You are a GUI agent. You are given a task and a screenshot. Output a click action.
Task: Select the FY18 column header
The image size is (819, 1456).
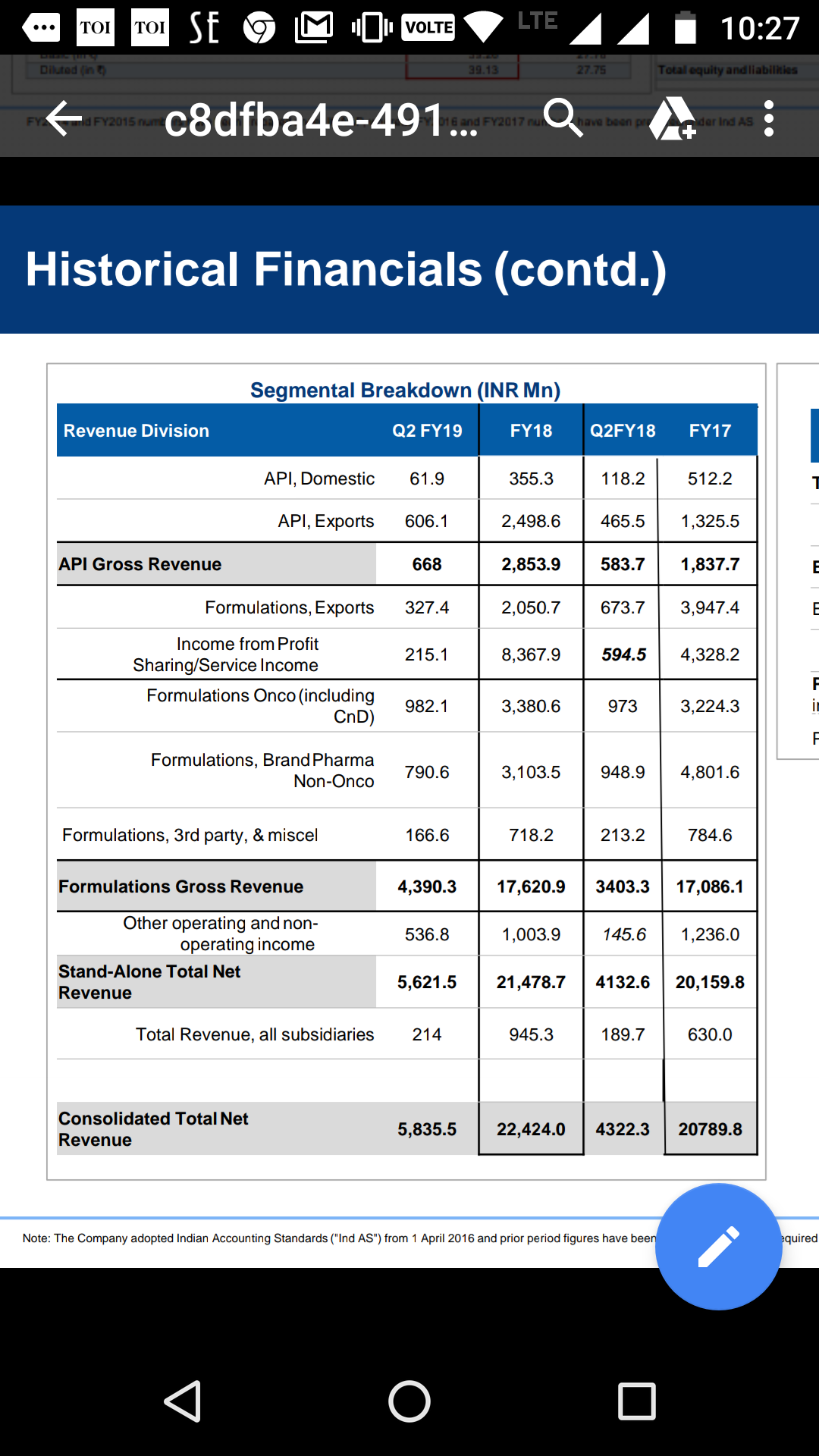pos(531,431)
